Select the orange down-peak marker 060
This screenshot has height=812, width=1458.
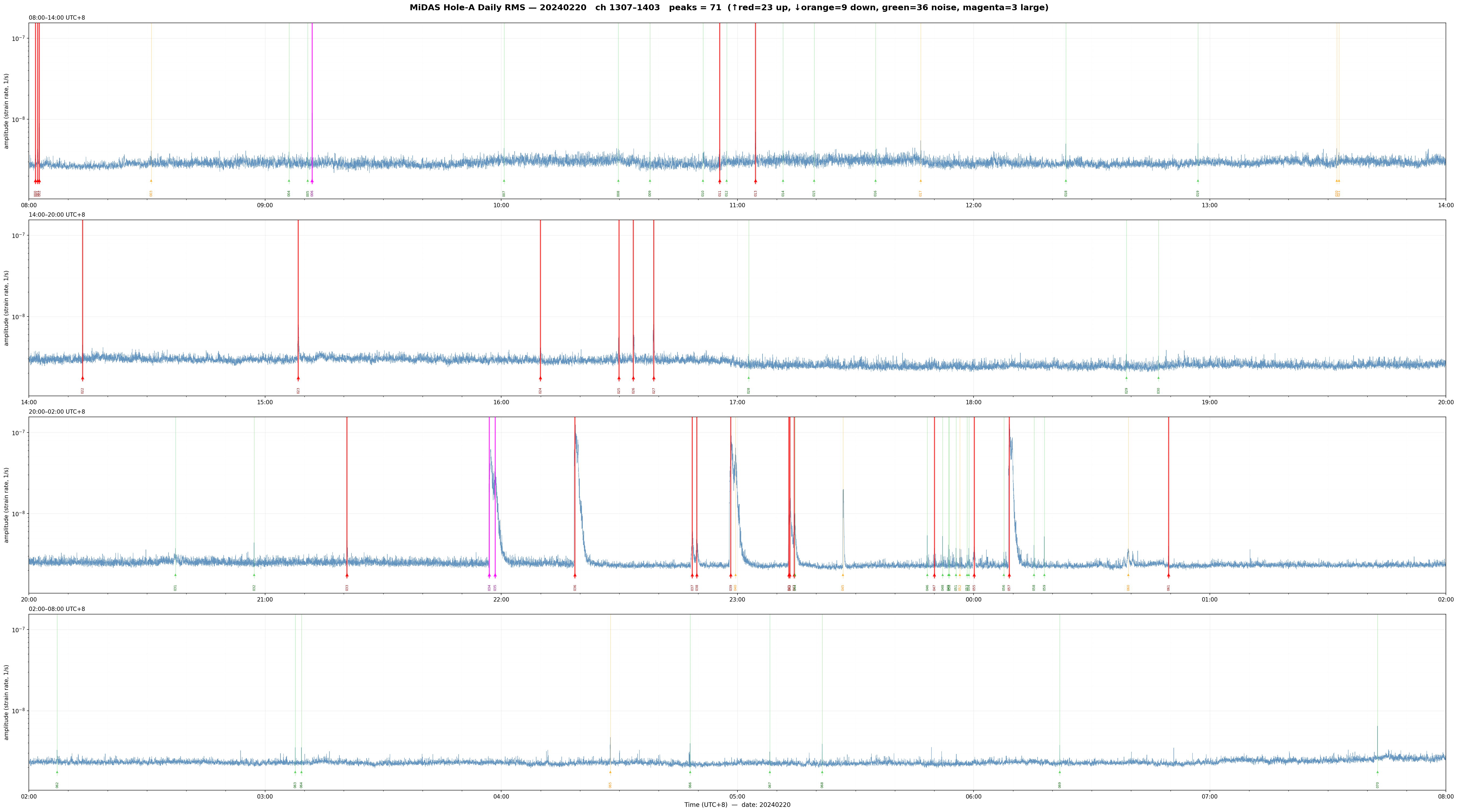click(x=1128, y=575)
